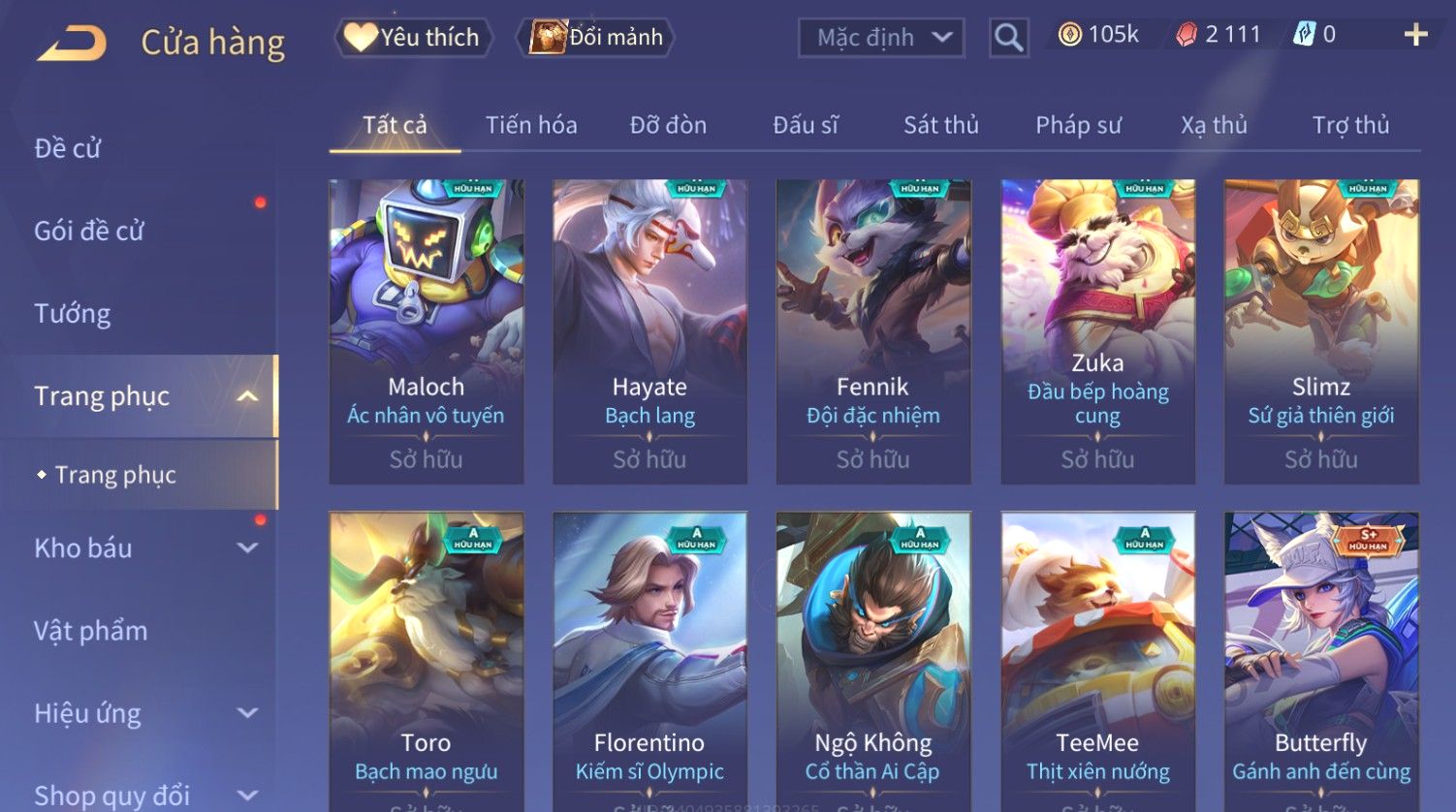Image resolution: width=1456 pixels, height=812 pixels.
Task: Open the Mặc định sort dropdown
Action: 881,38
